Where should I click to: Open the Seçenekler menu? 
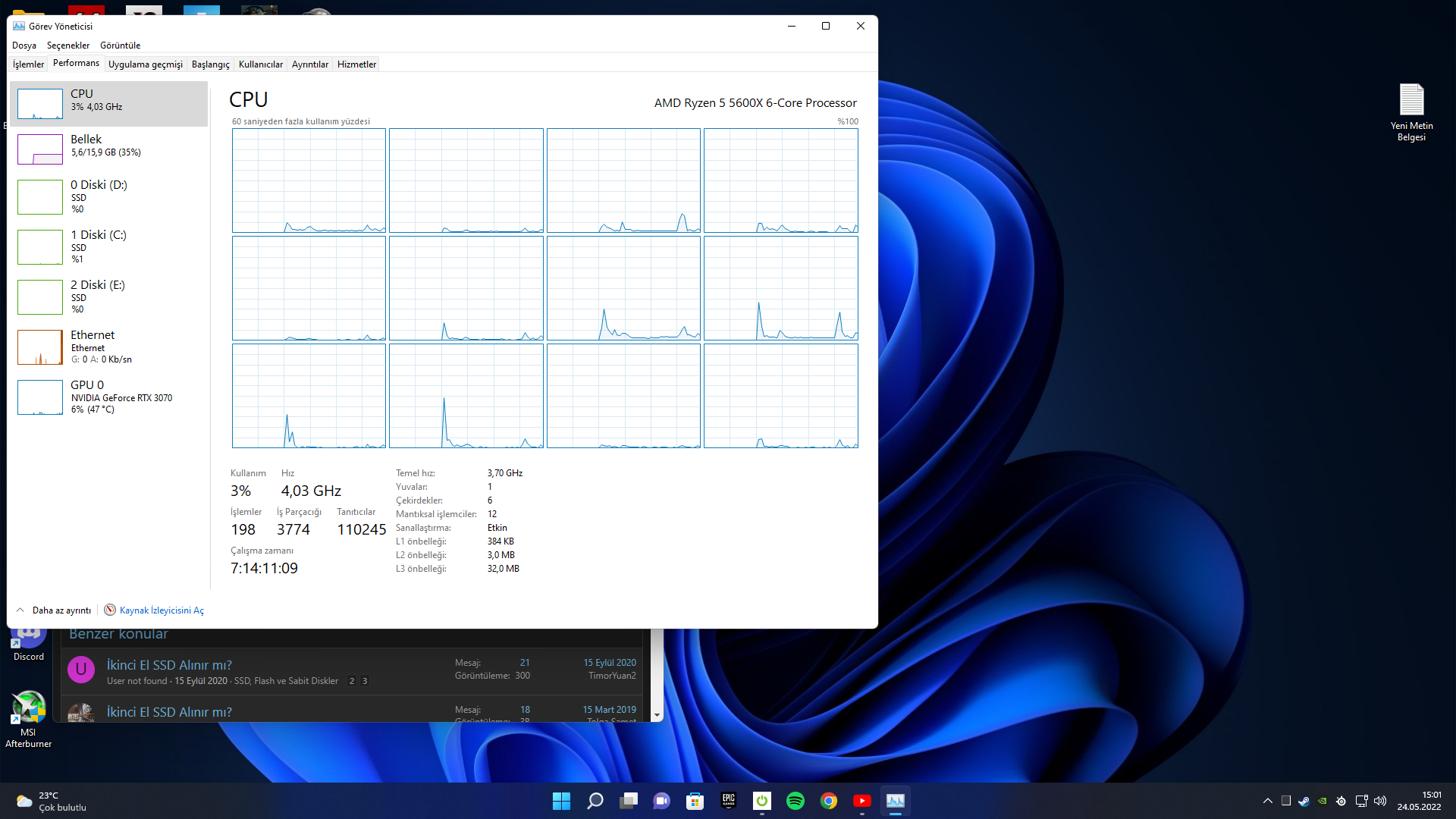(x=68, y=45)
